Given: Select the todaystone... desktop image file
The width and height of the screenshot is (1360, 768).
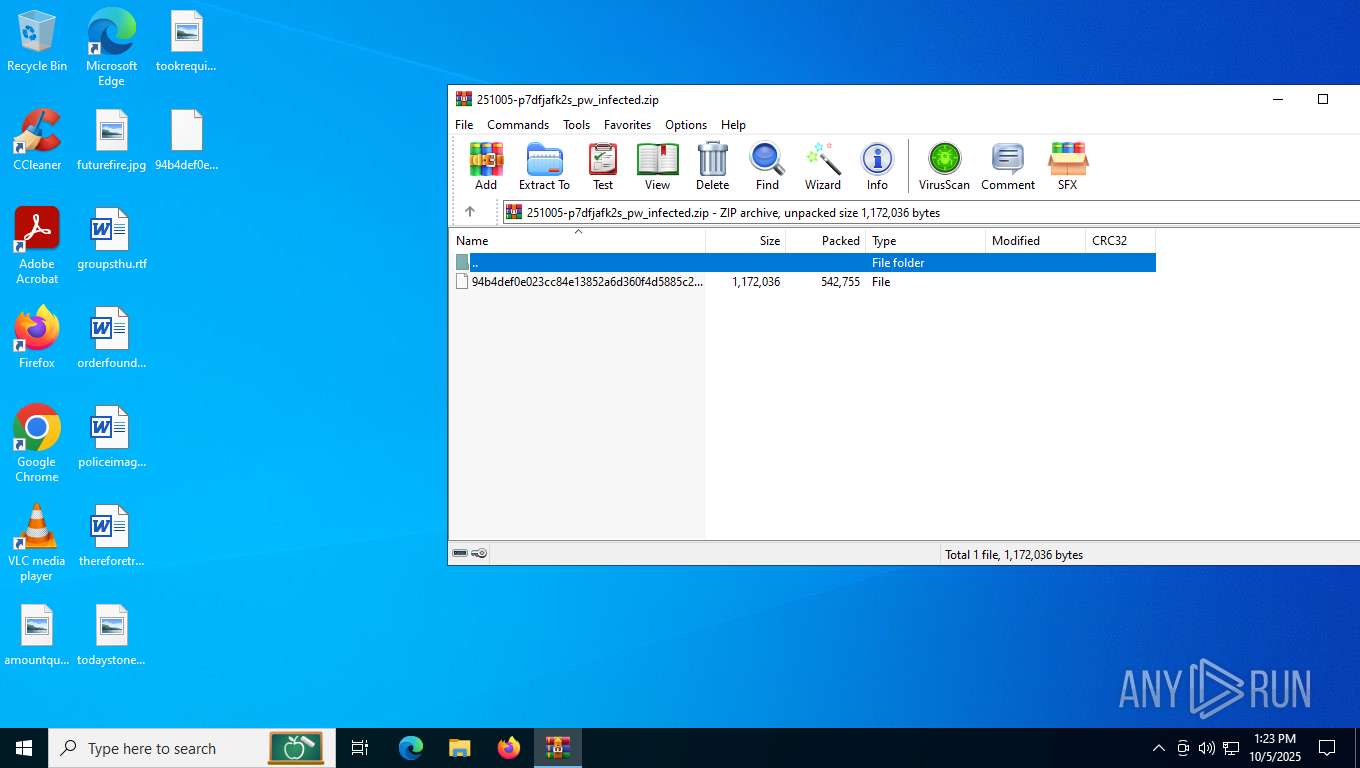Looking at the screenshot, I should coord(112,634).
